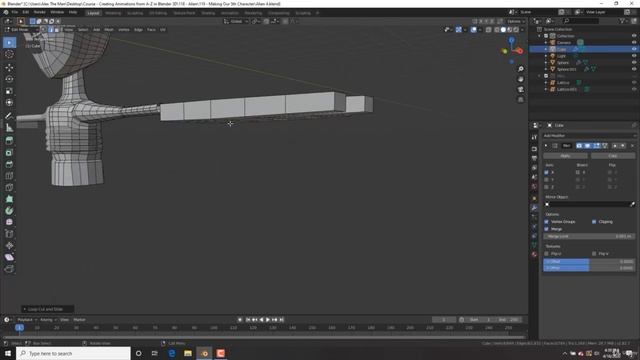The image size is (640, 360).
Task: Collapse the Mirror modifier panel
Action: pyautogui.click(x=546, y=146)
